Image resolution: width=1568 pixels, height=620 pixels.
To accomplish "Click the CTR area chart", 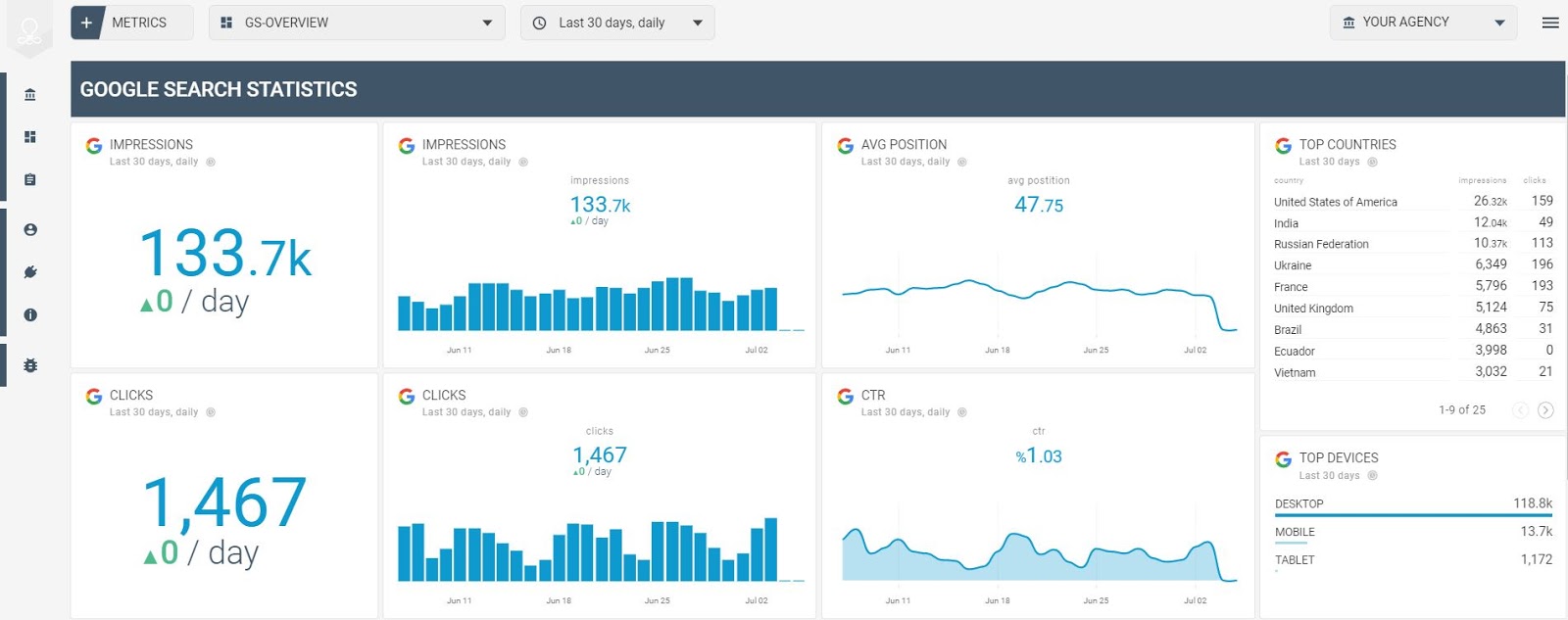I will [1039, 555].
